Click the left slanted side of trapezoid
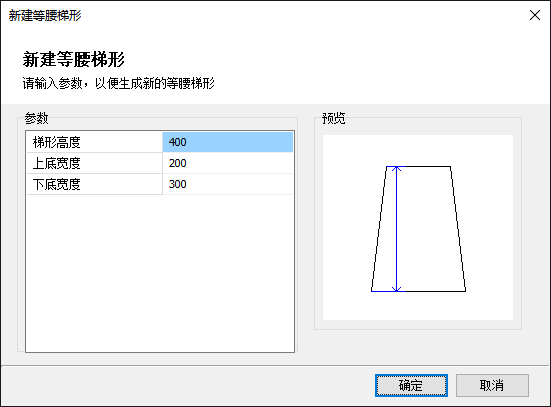551x407 pixels. 379,229
